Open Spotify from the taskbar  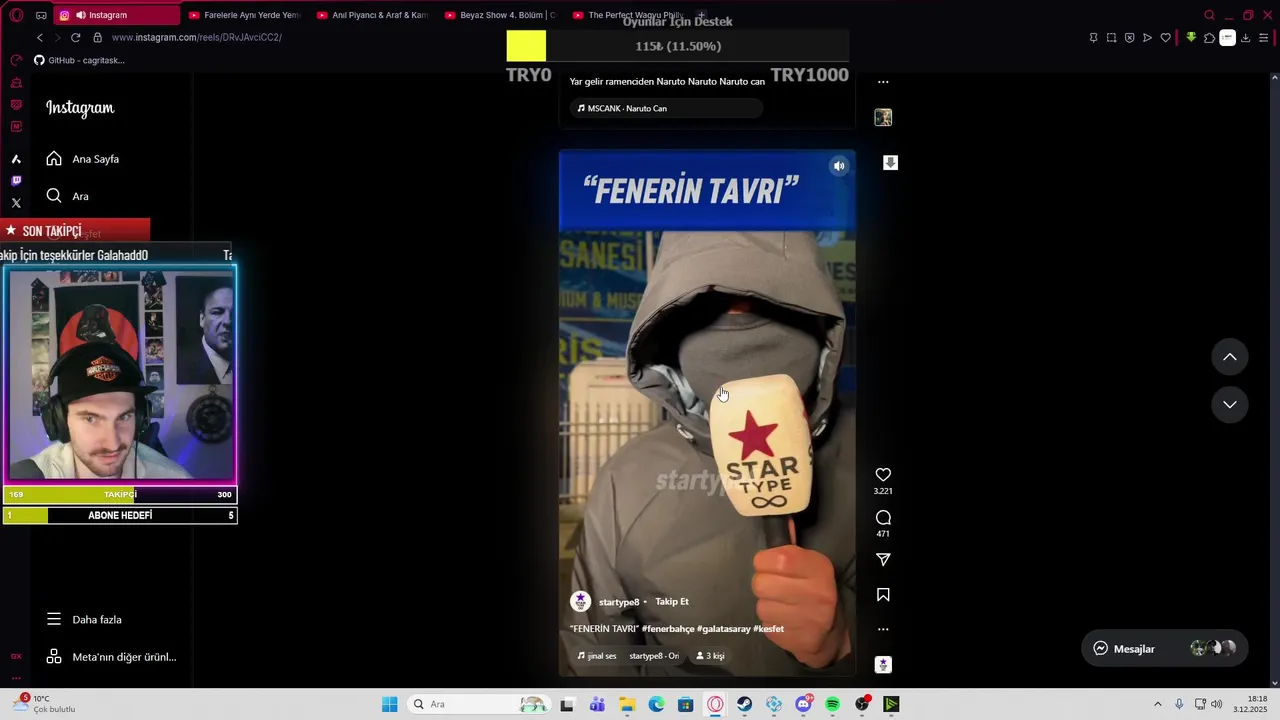tap(833, 704)
